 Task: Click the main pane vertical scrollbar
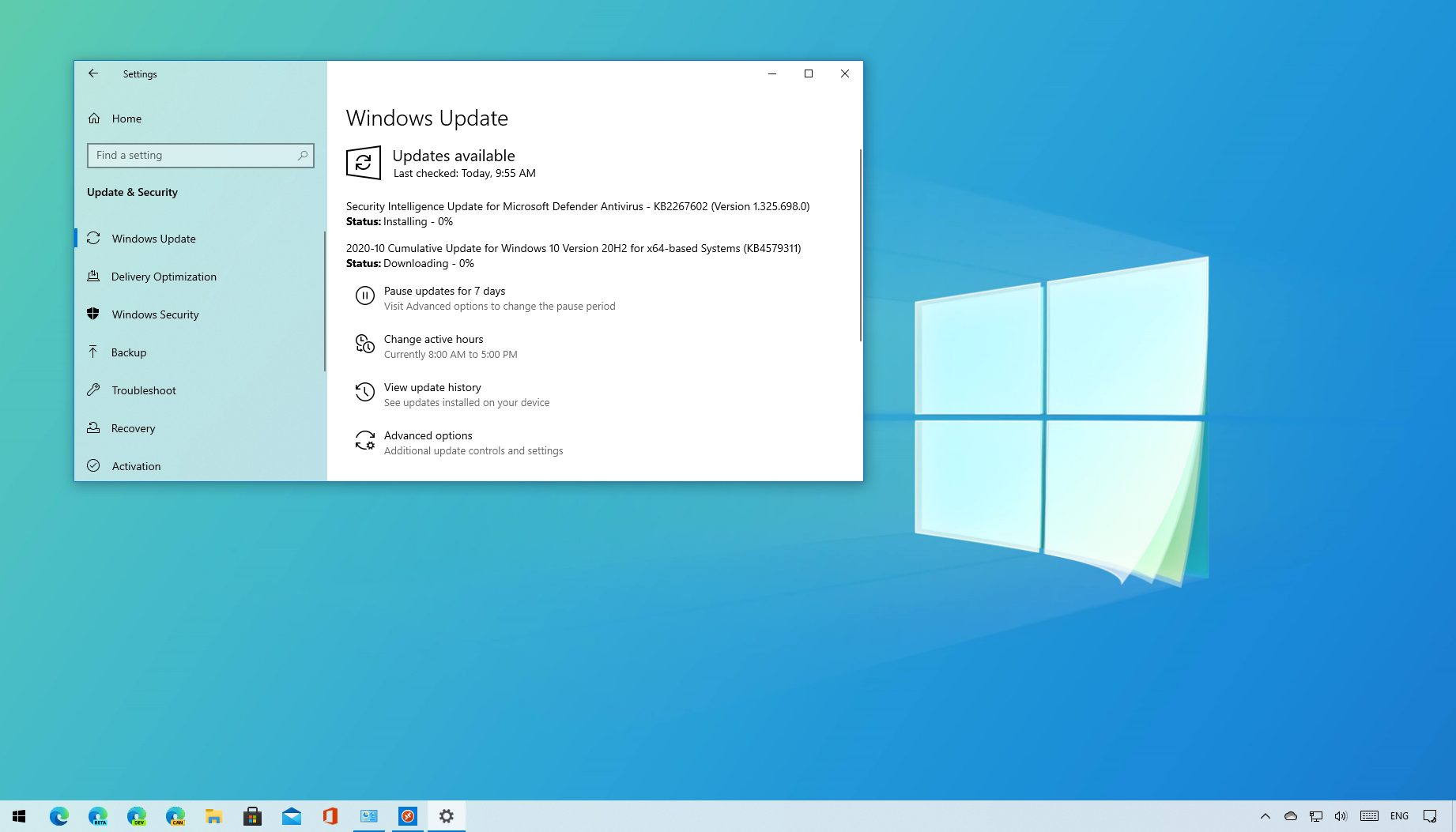tap(860, 245)
